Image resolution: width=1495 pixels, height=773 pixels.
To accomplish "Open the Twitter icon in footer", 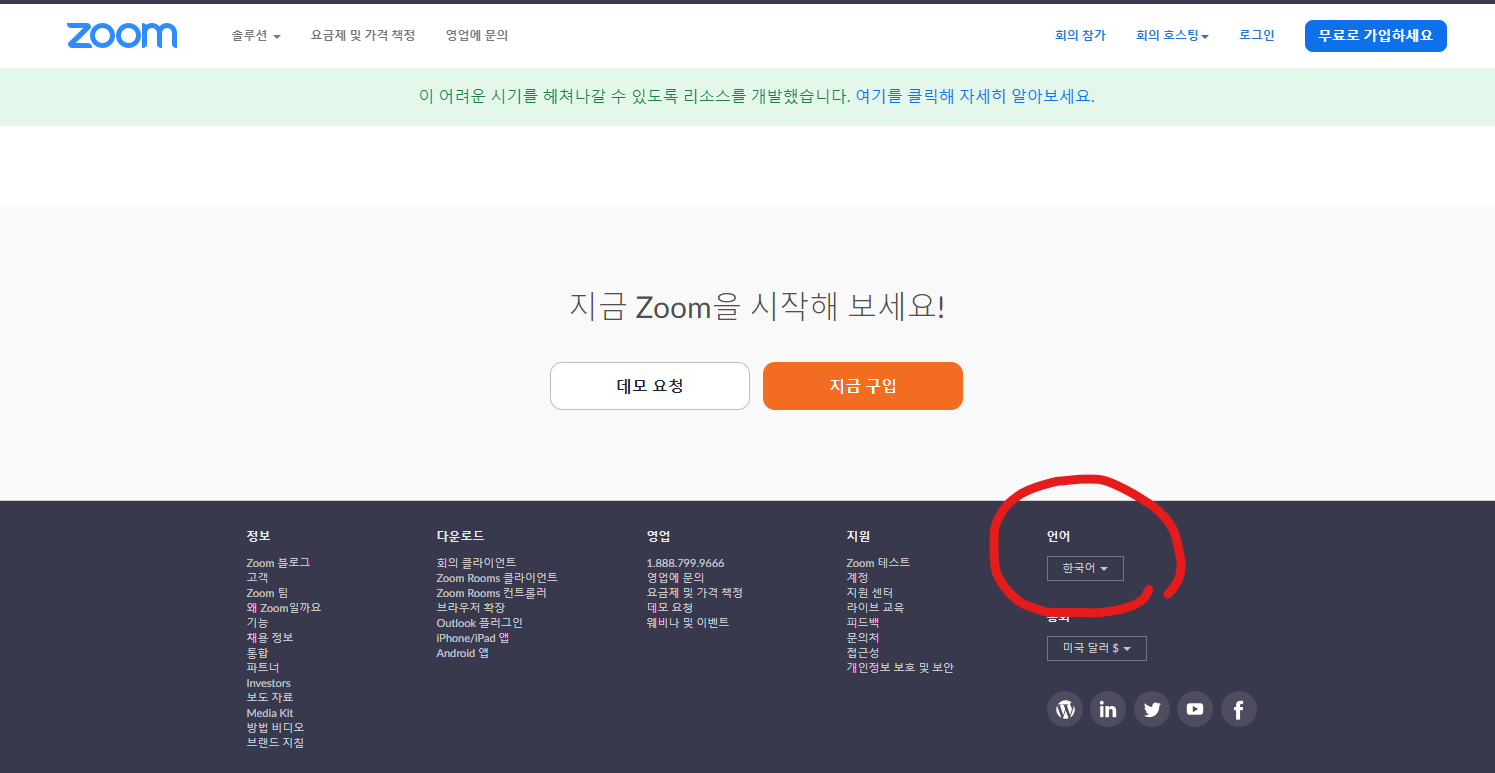I will pyautogui.click(x=1152, y=710).
